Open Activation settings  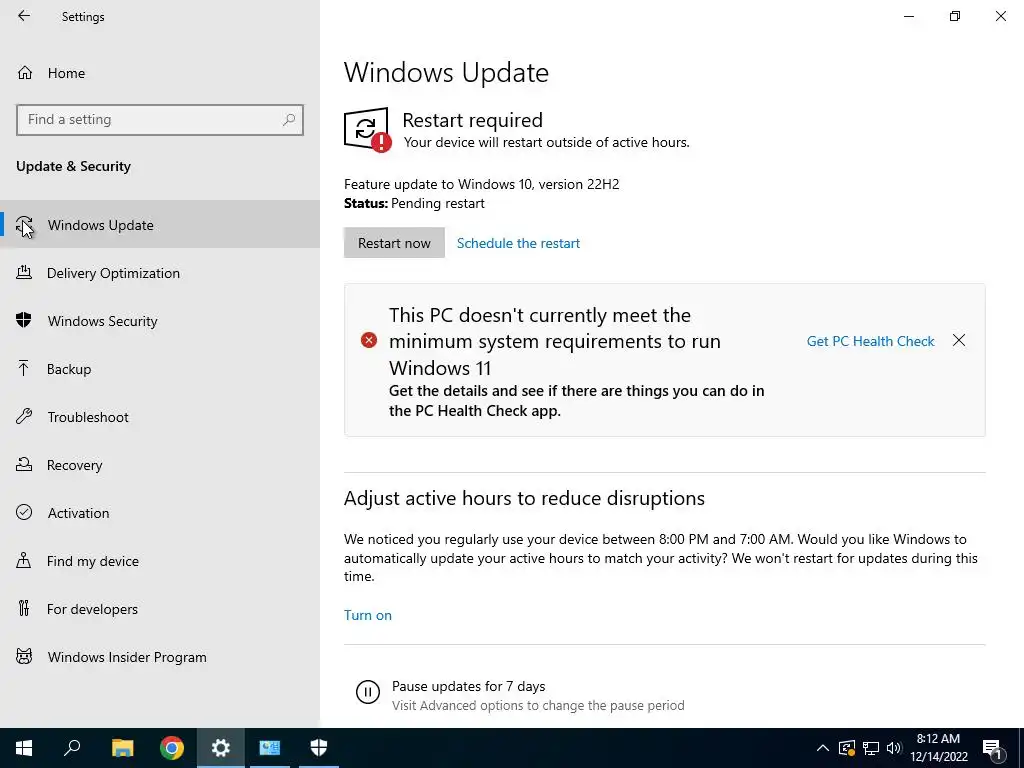(x=160, y=513)
